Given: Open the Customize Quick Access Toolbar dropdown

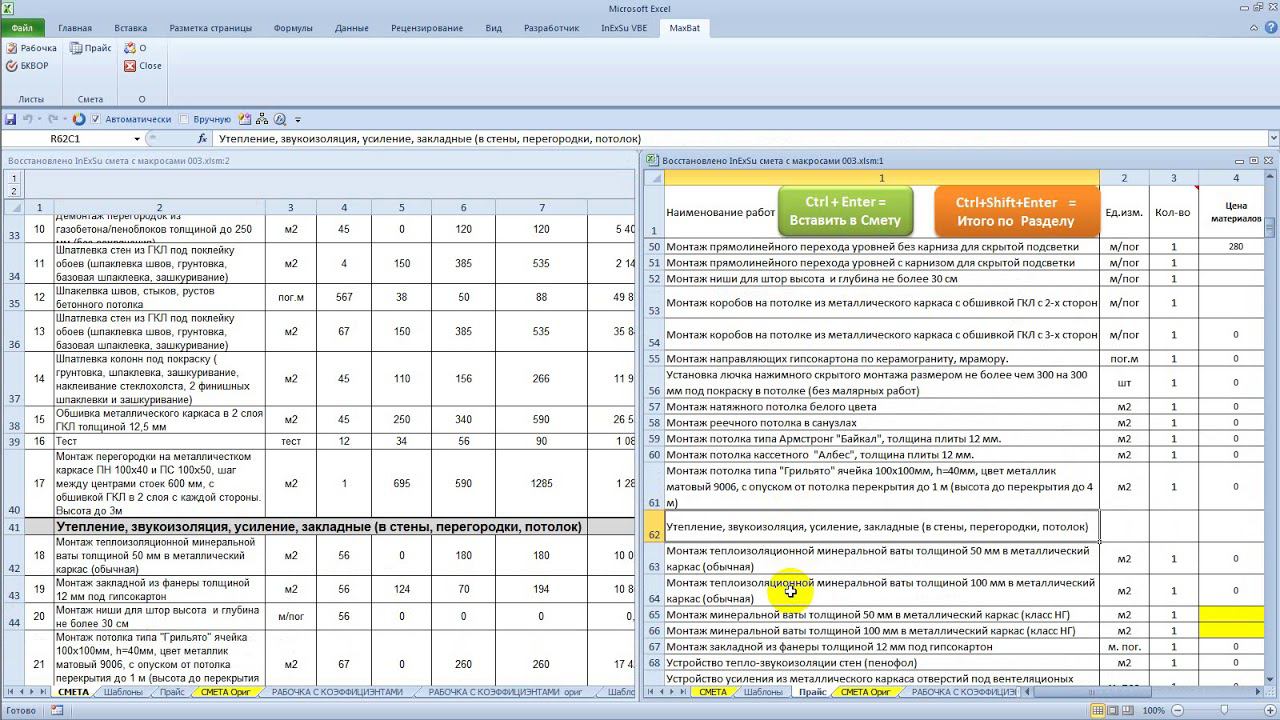Looking at the screenshot, I should click(298, 120).
